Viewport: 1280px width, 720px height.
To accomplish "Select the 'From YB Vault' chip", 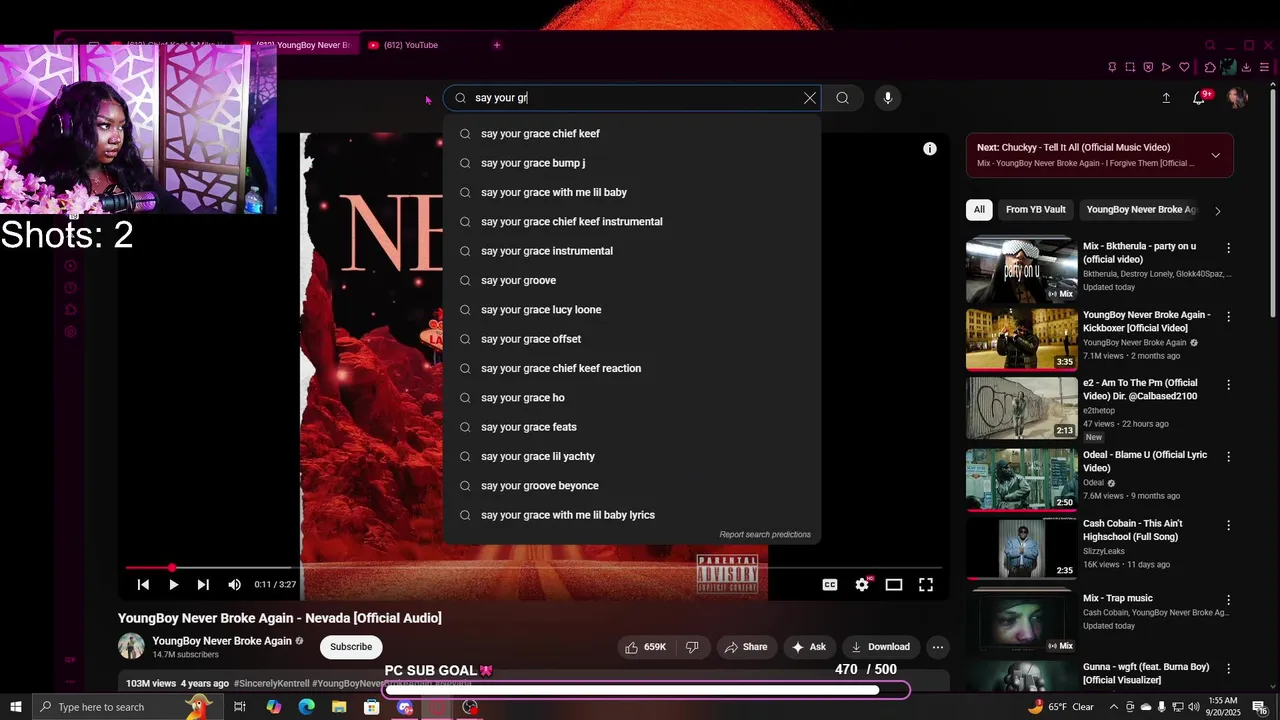I will pos(1036,210).
